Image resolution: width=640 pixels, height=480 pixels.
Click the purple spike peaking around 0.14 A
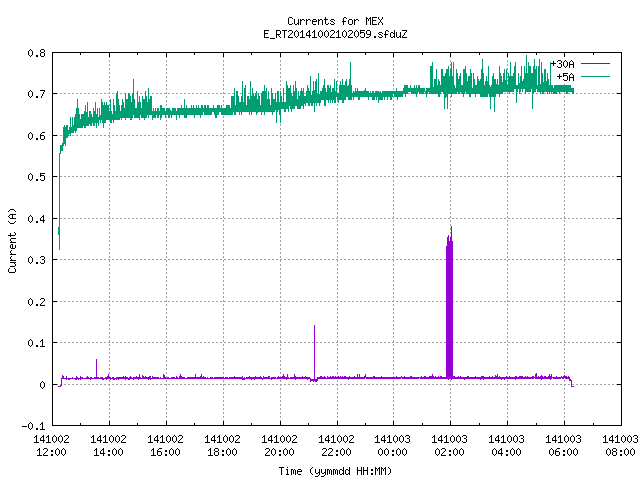tap(314, 351)
